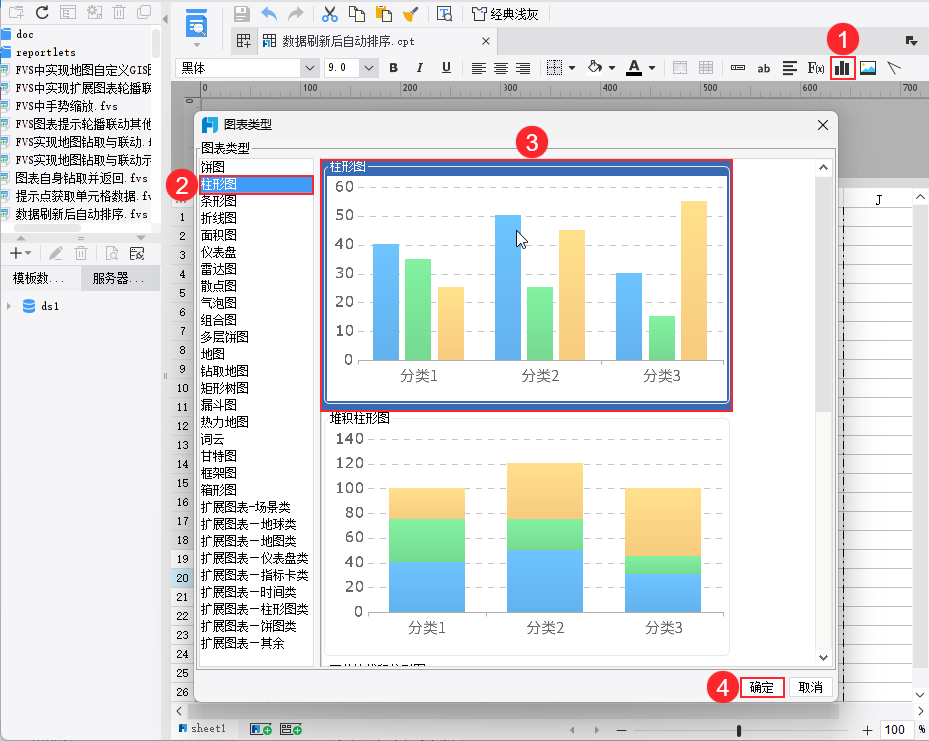
Task: Open the background fill color dropdown arrow
Action: pos(611,68)
